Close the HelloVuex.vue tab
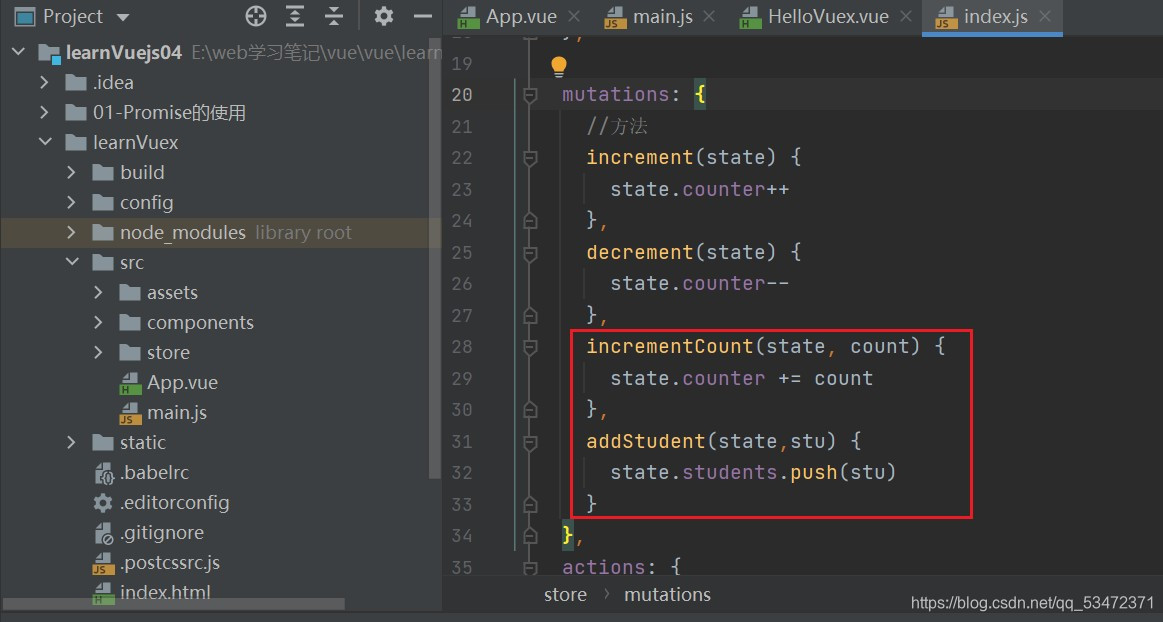Image resolution: width=1163 pixels, height=622 pixels. [x=905, y=16]
